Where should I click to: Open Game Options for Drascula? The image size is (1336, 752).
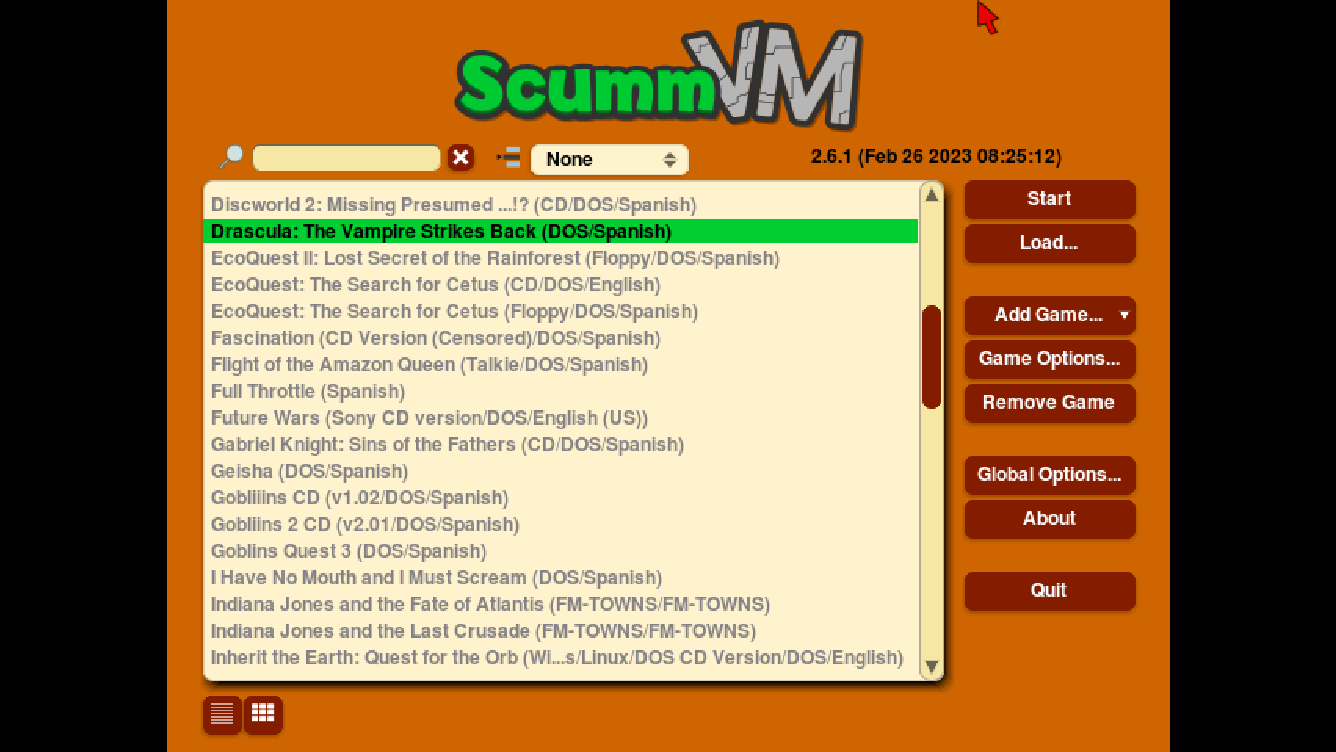coord(1049,359)
